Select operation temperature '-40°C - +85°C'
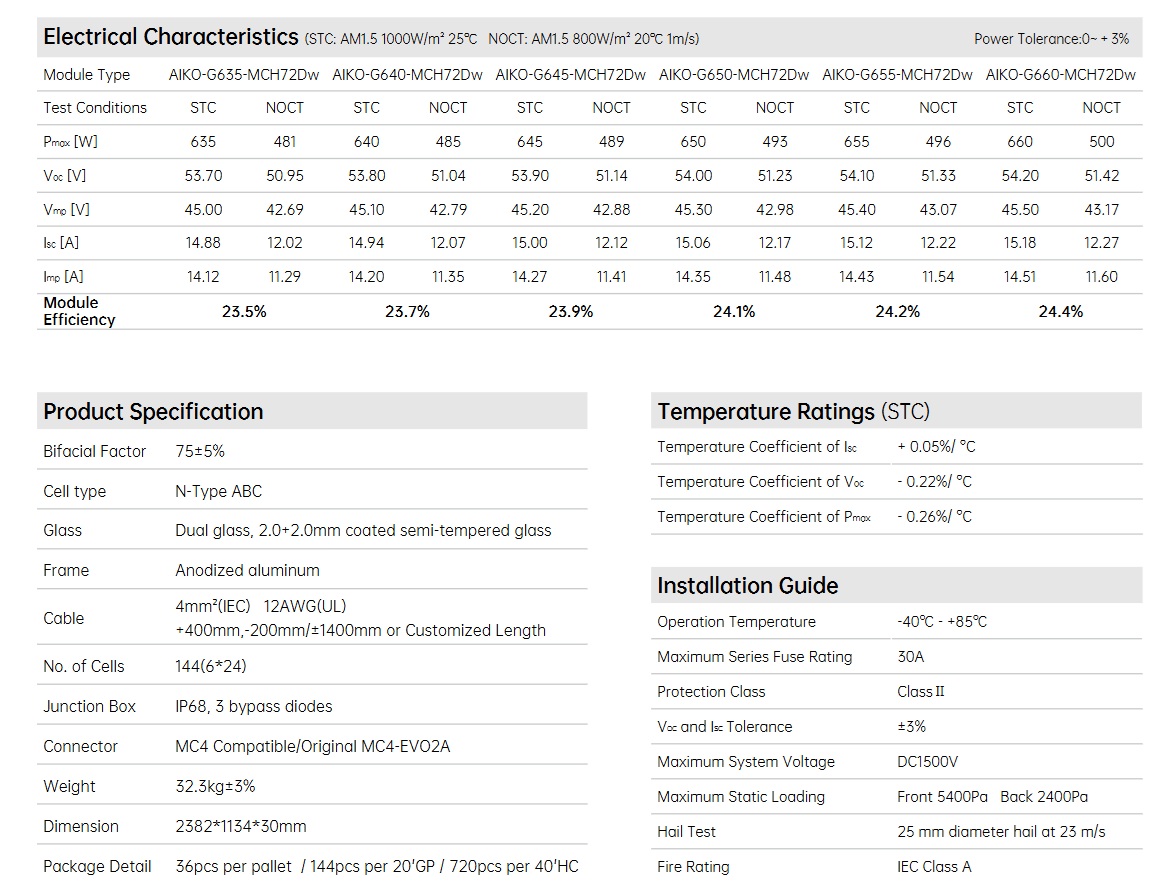 (942, 622)
